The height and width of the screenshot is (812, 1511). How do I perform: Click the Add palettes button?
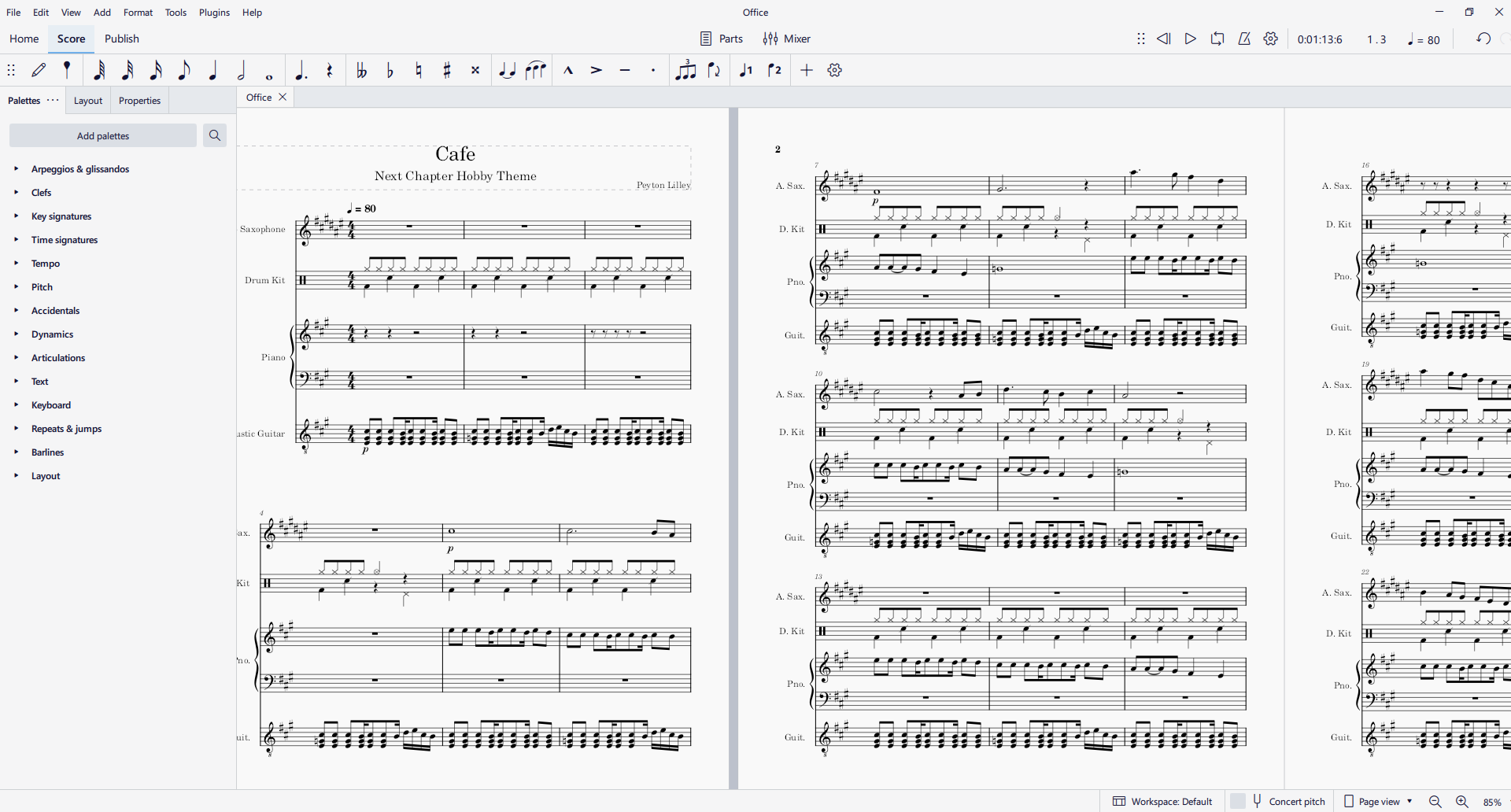tap(103, 135)
